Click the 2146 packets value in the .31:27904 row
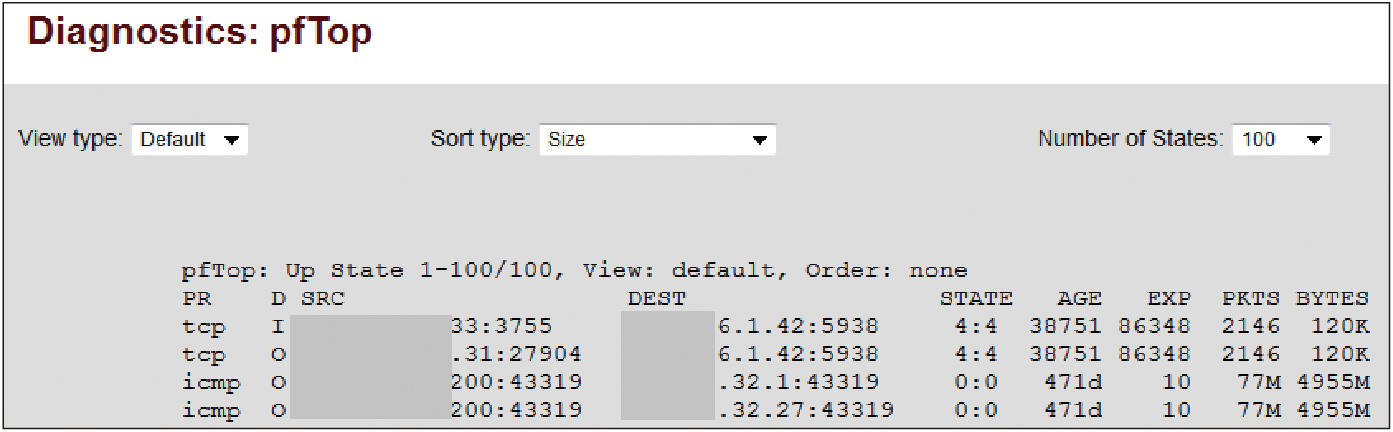1393x432 pixels. (1250, 354)
